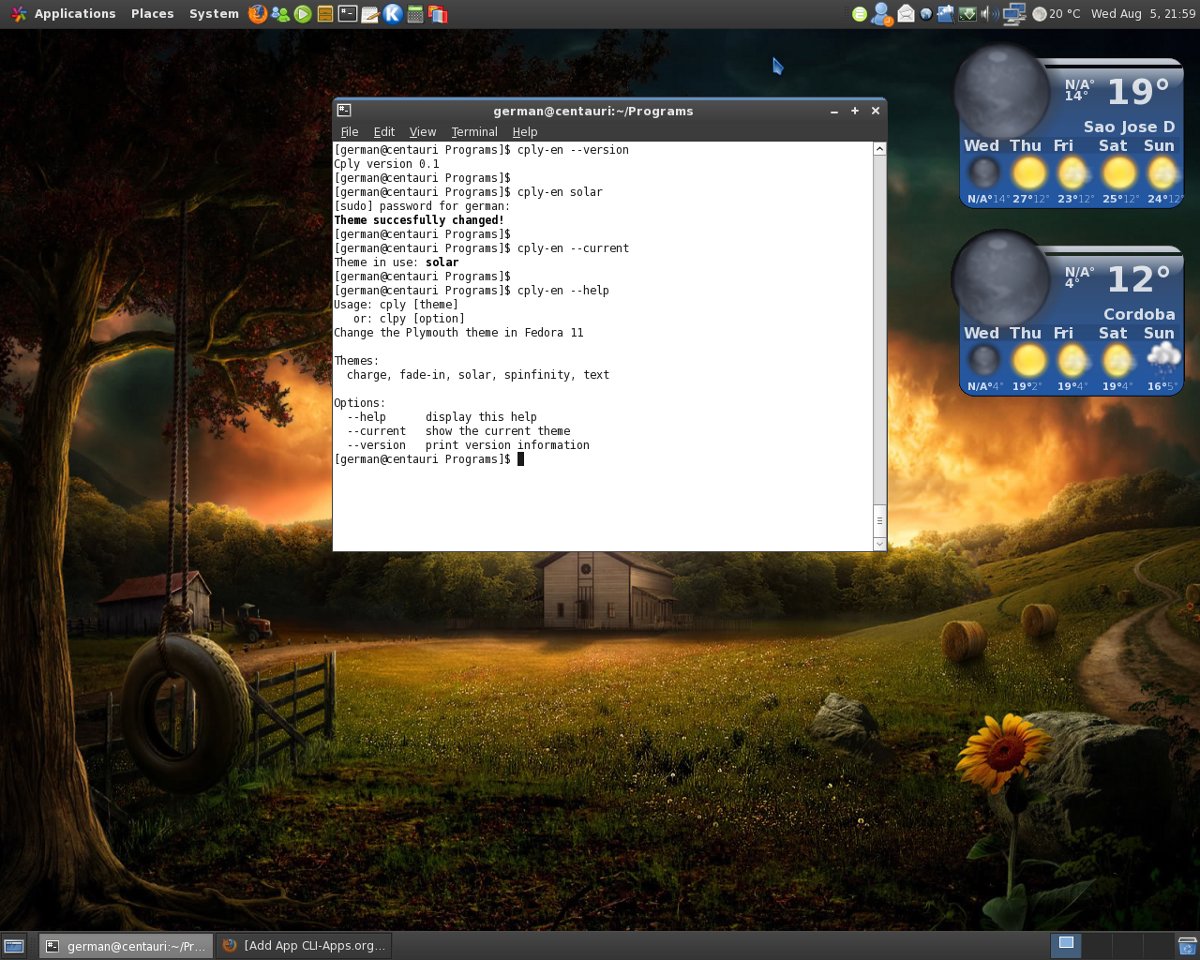Switch to Add App CLI-Apps.org Firefox window
1200x960 pixels.
pos(304,945)
